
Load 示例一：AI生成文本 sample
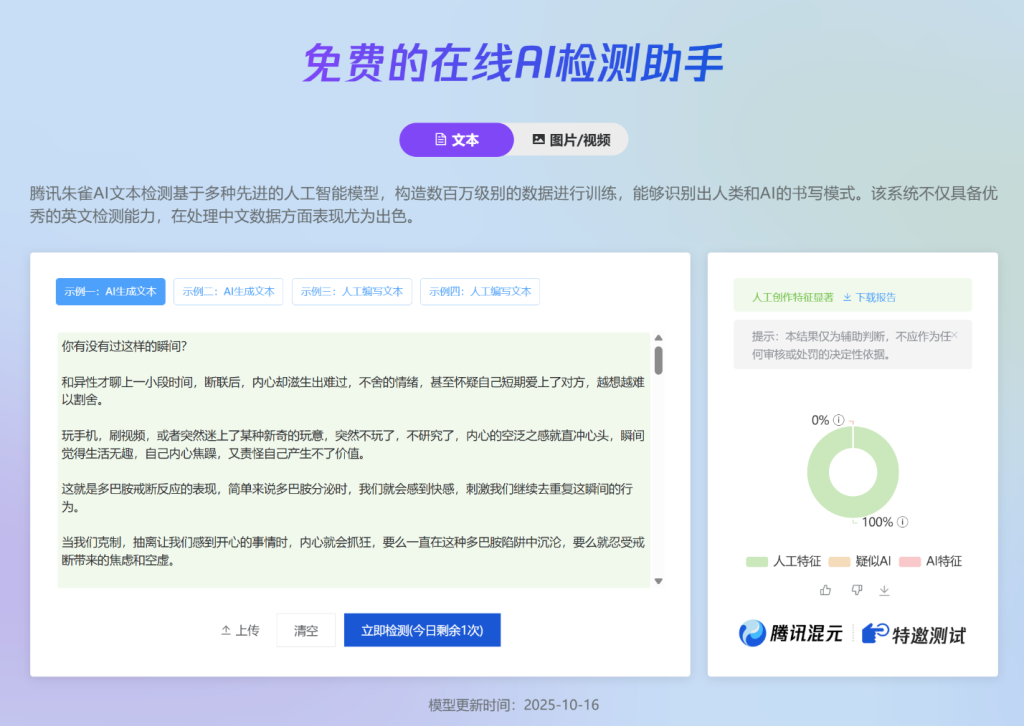tap(110, 291)
